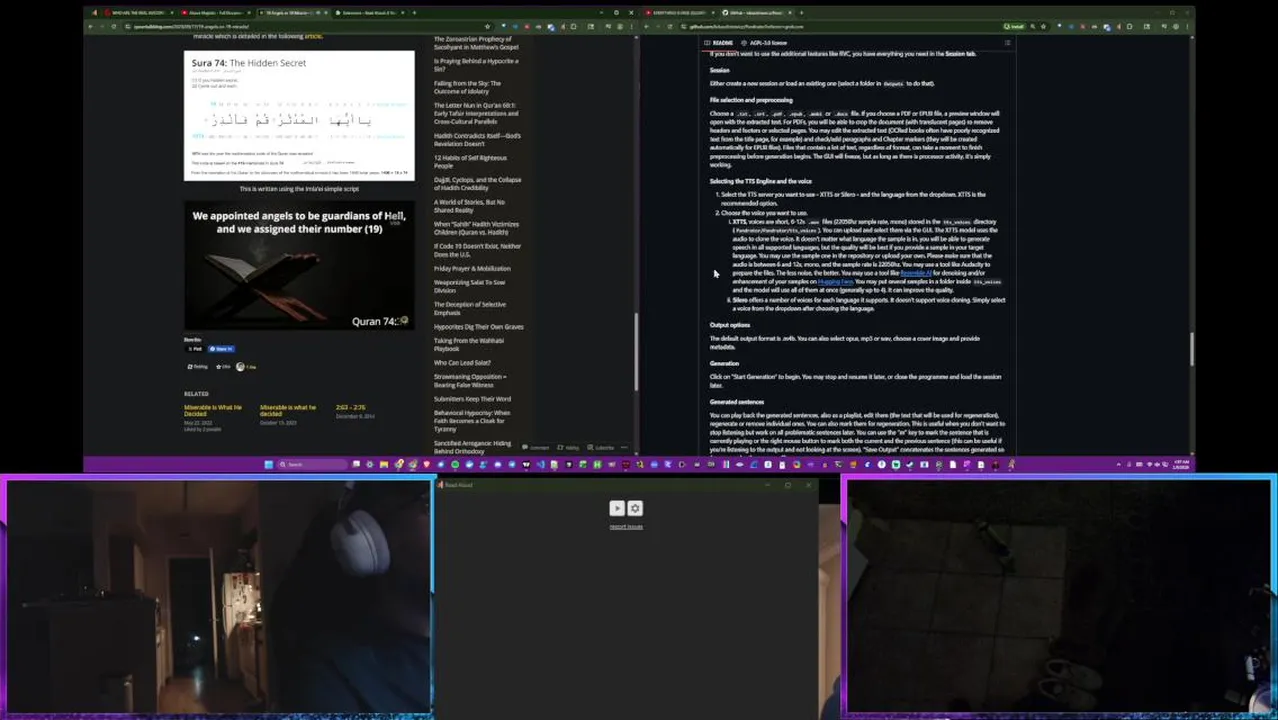The image size is (1278, 720).
Task: Open 'The Zoroastrian Prophecy of Saoshyant' article
Action: point(476,43)
